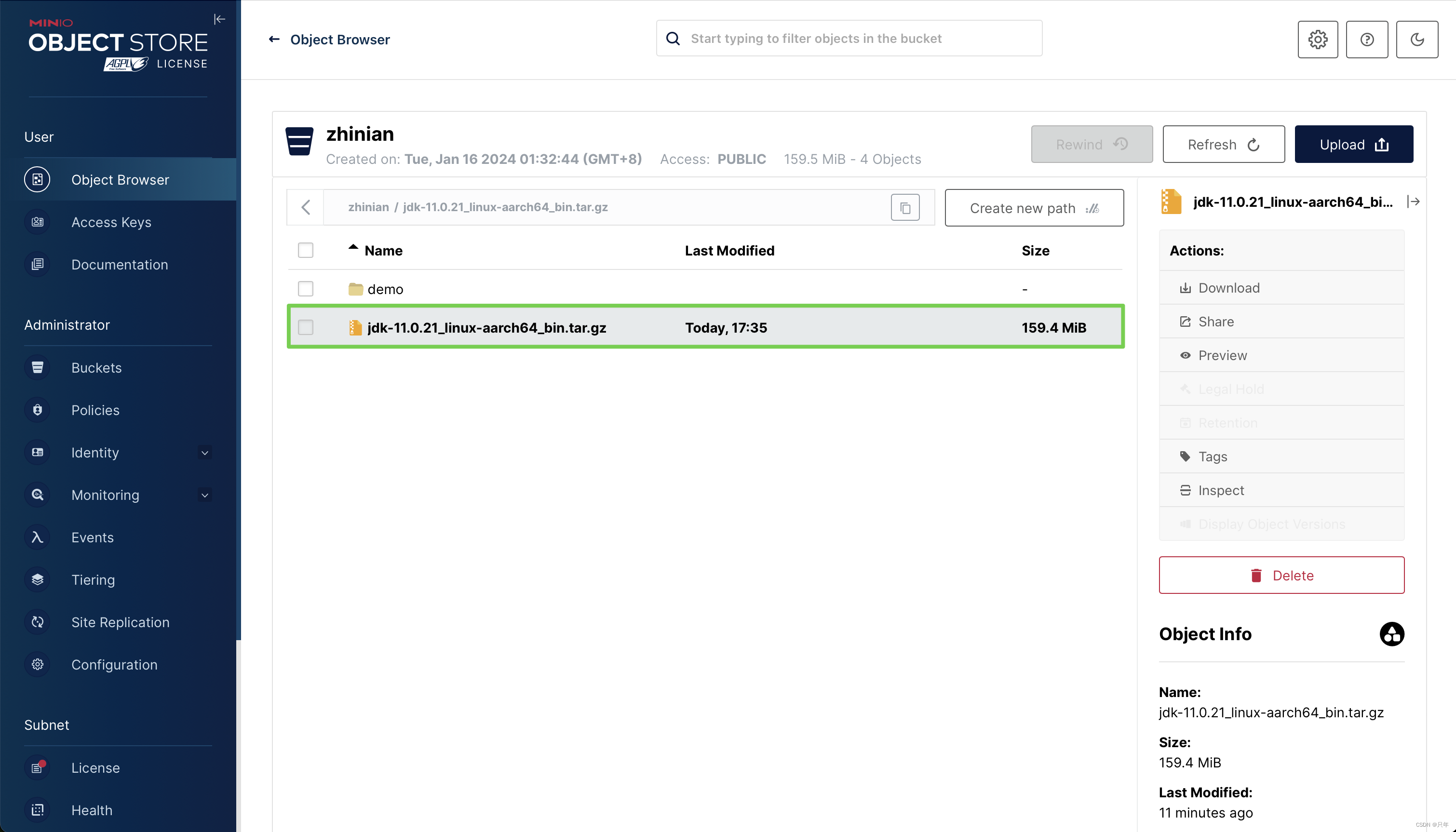This screenshot has height=832, width=1456.
Task: Open Object Browser in sidebar
Action: (x=118, y=179)
